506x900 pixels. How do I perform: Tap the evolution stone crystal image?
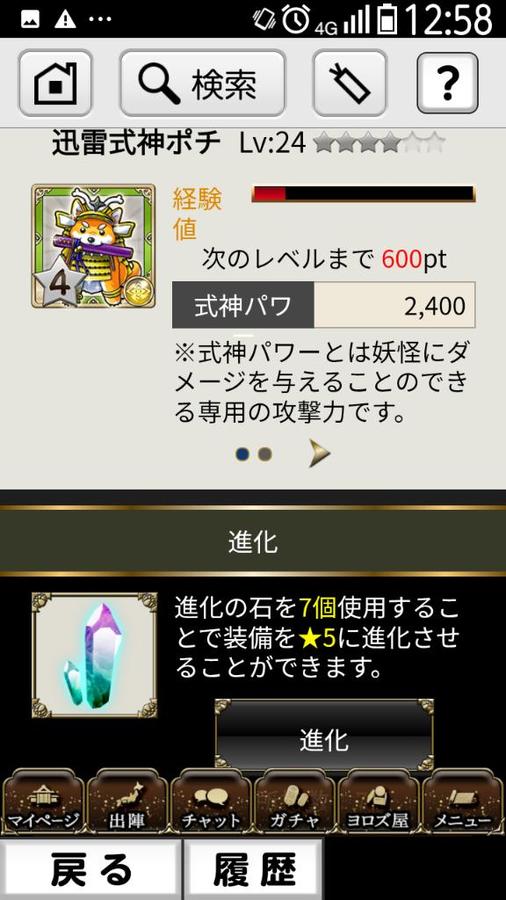click(x=95, y=655)
